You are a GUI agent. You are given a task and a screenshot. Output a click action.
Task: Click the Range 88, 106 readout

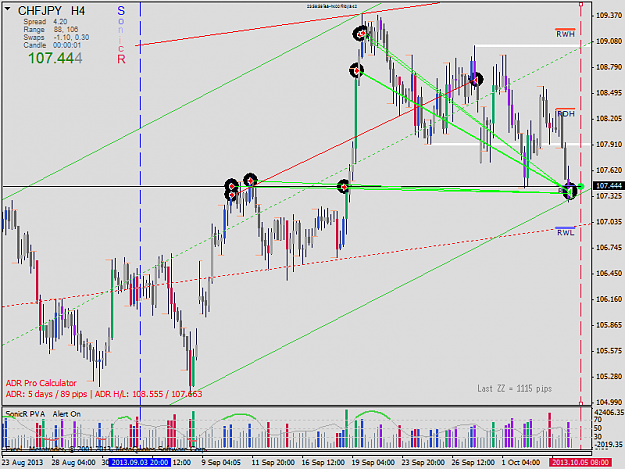point(51,29)
